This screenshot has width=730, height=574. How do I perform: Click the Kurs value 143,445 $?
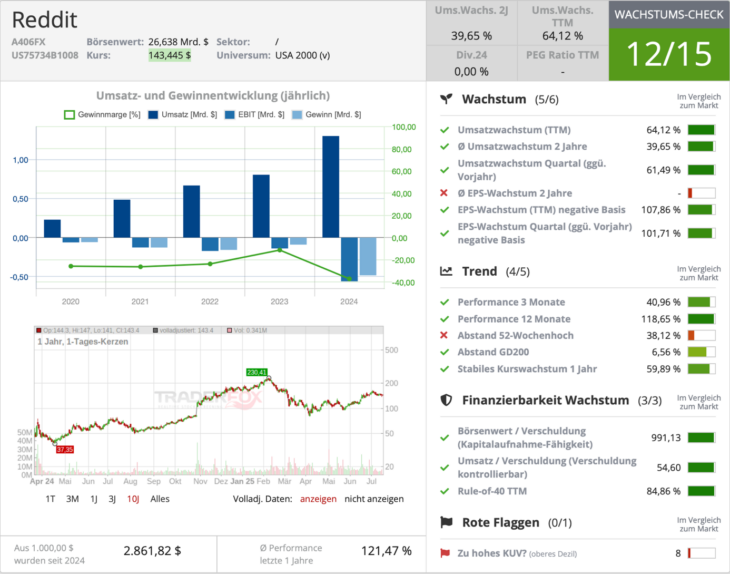[x=169, y=55]
